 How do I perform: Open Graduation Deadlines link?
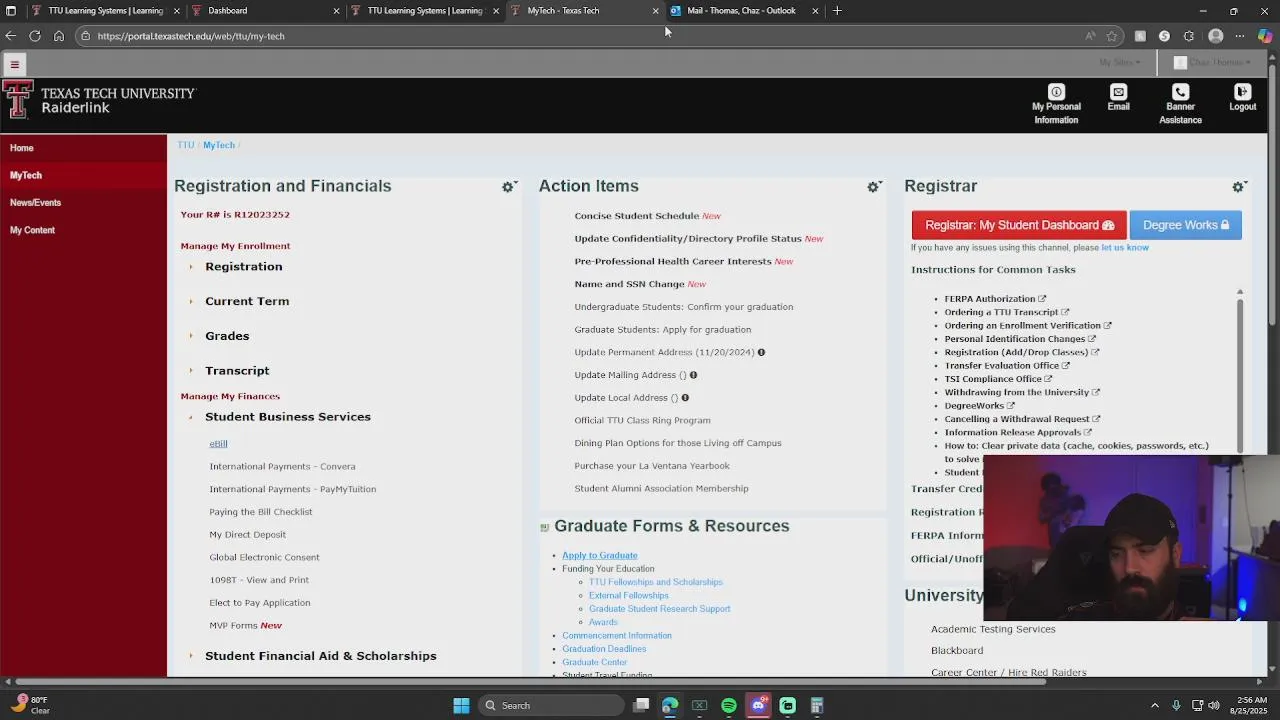604,649
